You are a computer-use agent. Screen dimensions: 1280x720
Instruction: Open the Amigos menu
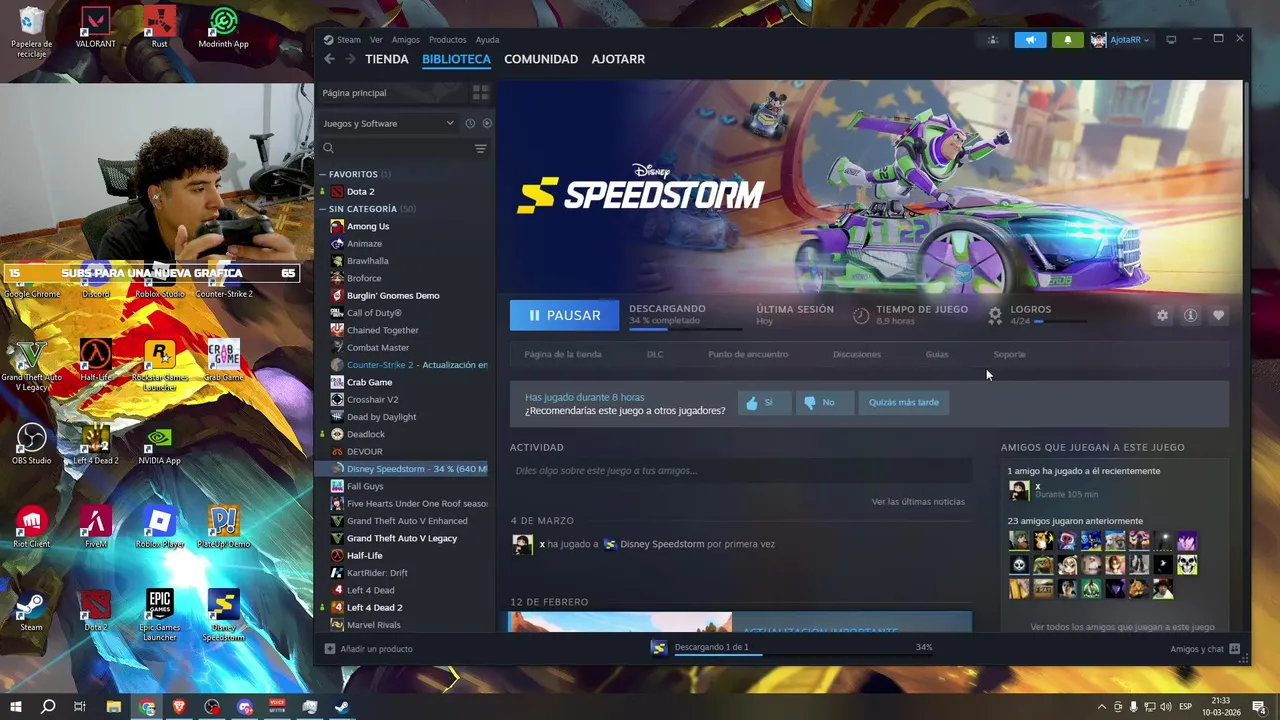click(406, 40)
